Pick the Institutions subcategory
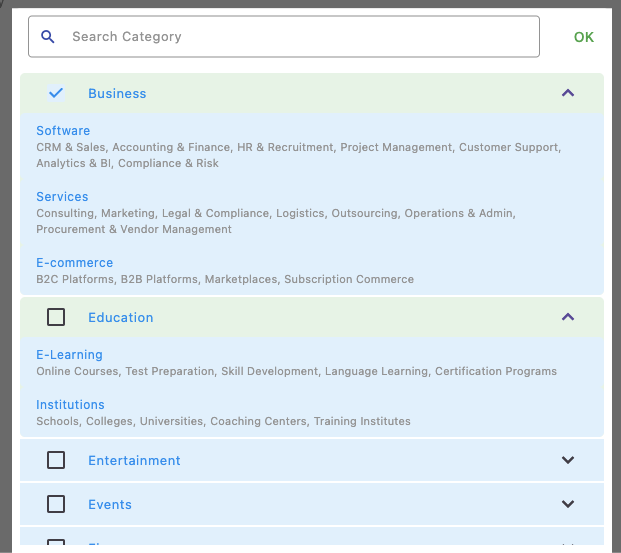 (70, 405)
